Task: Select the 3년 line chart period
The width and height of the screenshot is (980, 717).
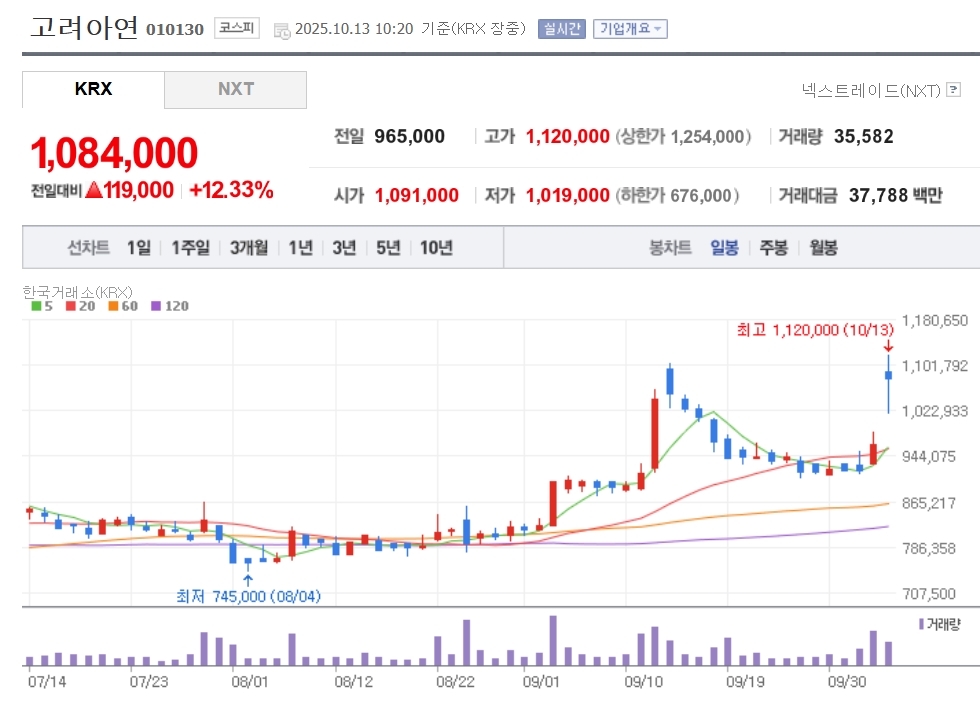Action: (344, 248)
